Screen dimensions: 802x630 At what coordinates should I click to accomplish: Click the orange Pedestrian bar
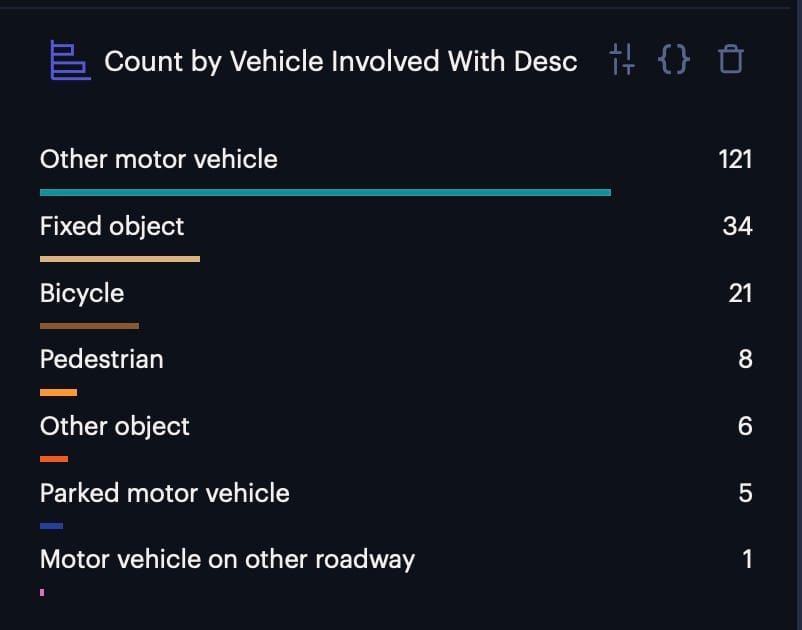(58, 392)
